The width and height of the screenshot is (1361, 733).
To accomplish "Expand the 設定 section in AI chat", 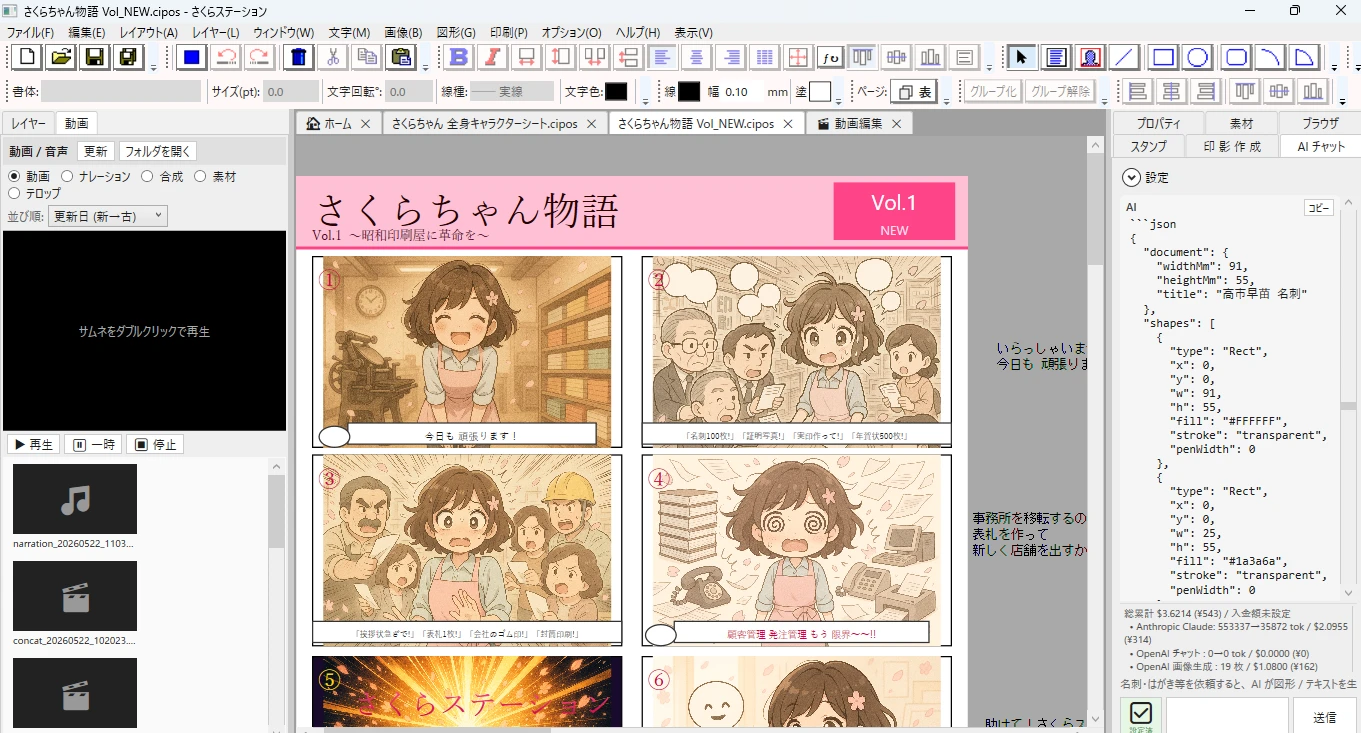I will coord(1131,177).
